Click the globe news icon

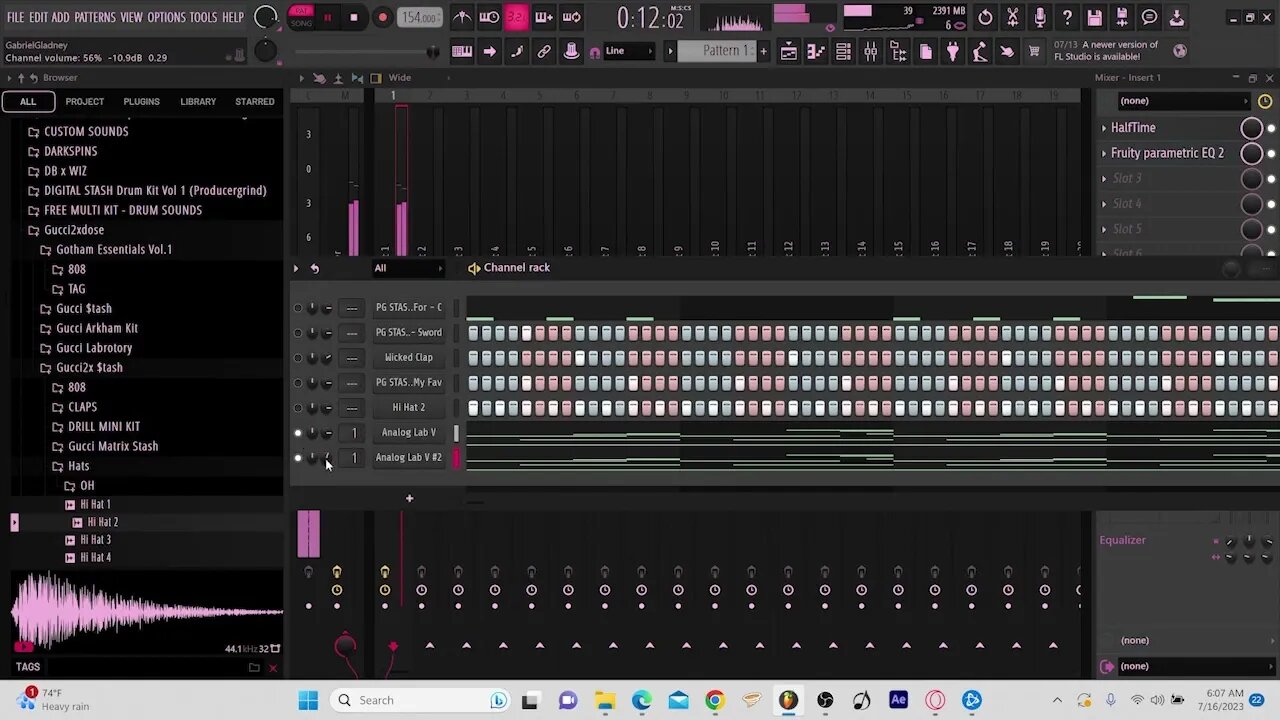(x=1180, y=51)
